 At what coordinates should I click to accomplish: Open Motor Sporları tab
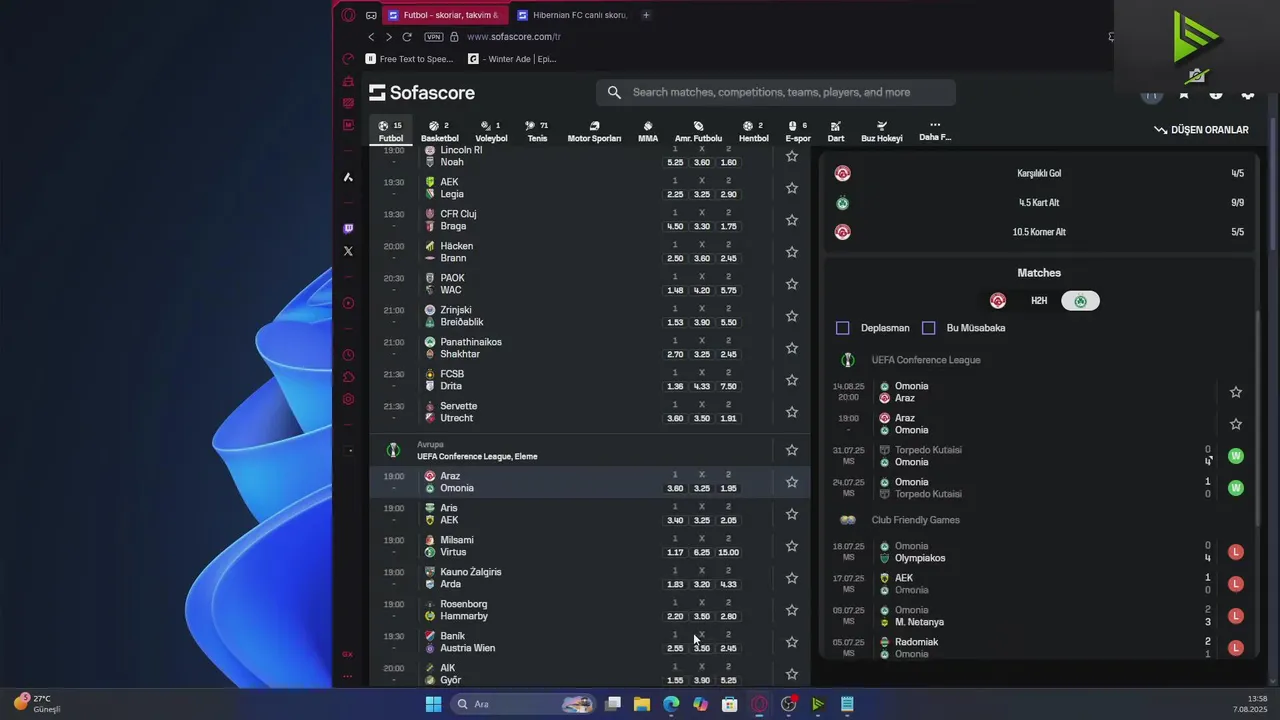pyautogui.click(x=594, y=132)
